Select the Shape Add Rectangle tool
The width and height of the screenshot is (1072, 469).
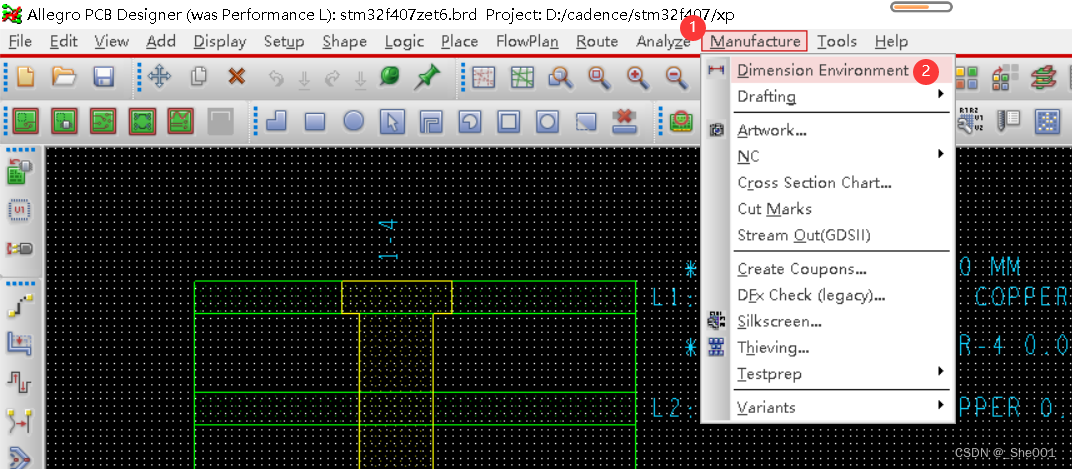[315, 122]
